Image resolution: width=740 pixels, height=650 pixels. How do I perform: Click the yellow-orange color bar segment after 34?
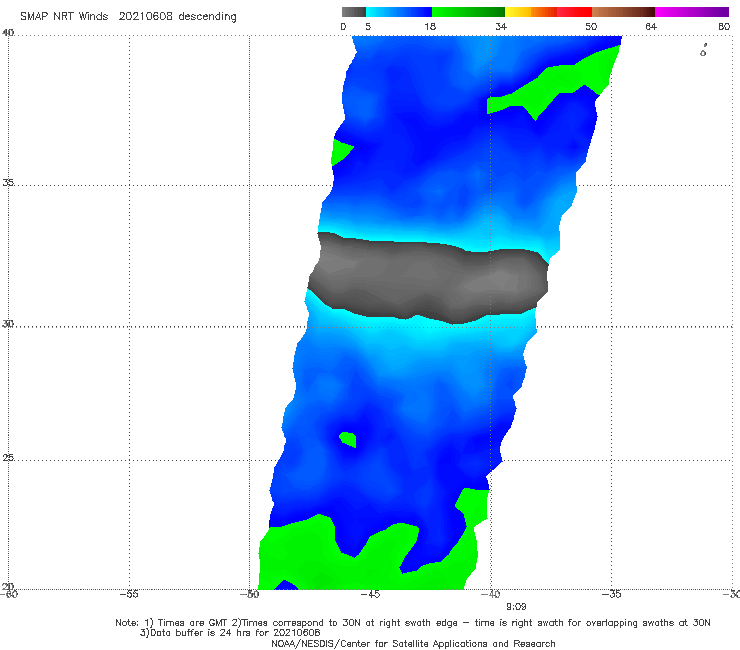(x=530, y=12)
